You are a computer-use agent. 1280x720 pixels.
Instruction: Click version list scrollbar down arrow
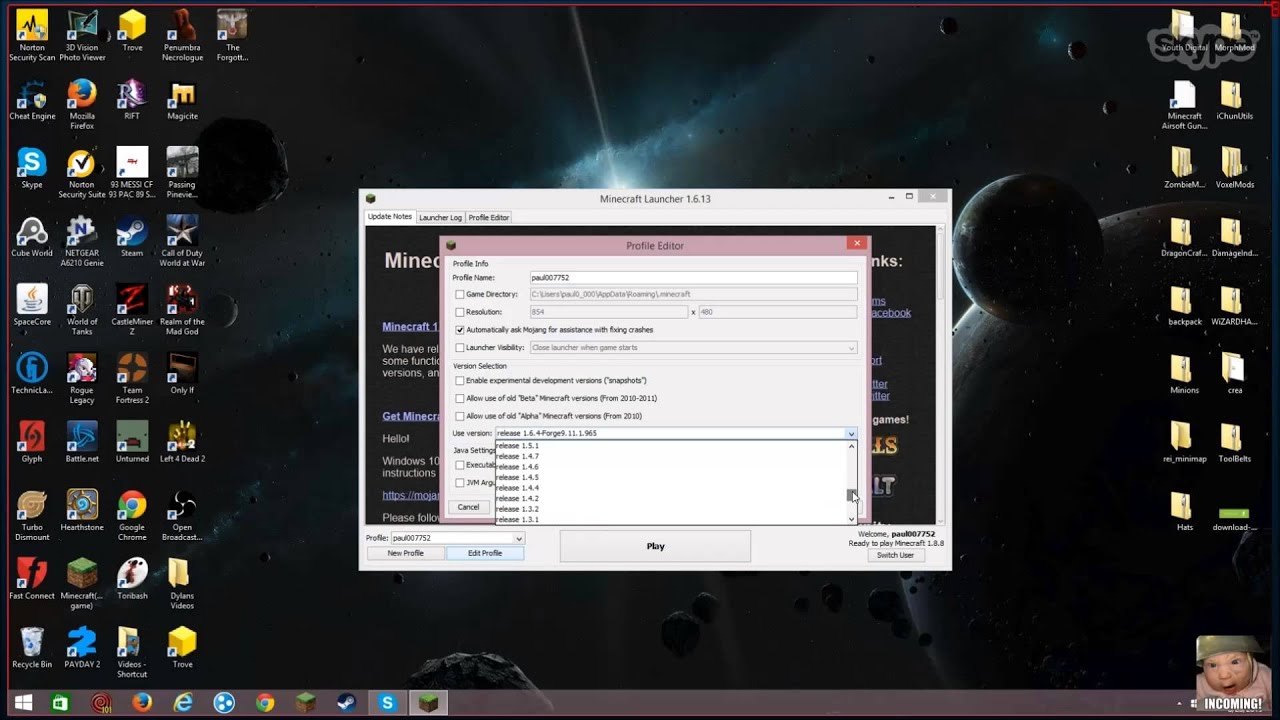coord(852,519)
